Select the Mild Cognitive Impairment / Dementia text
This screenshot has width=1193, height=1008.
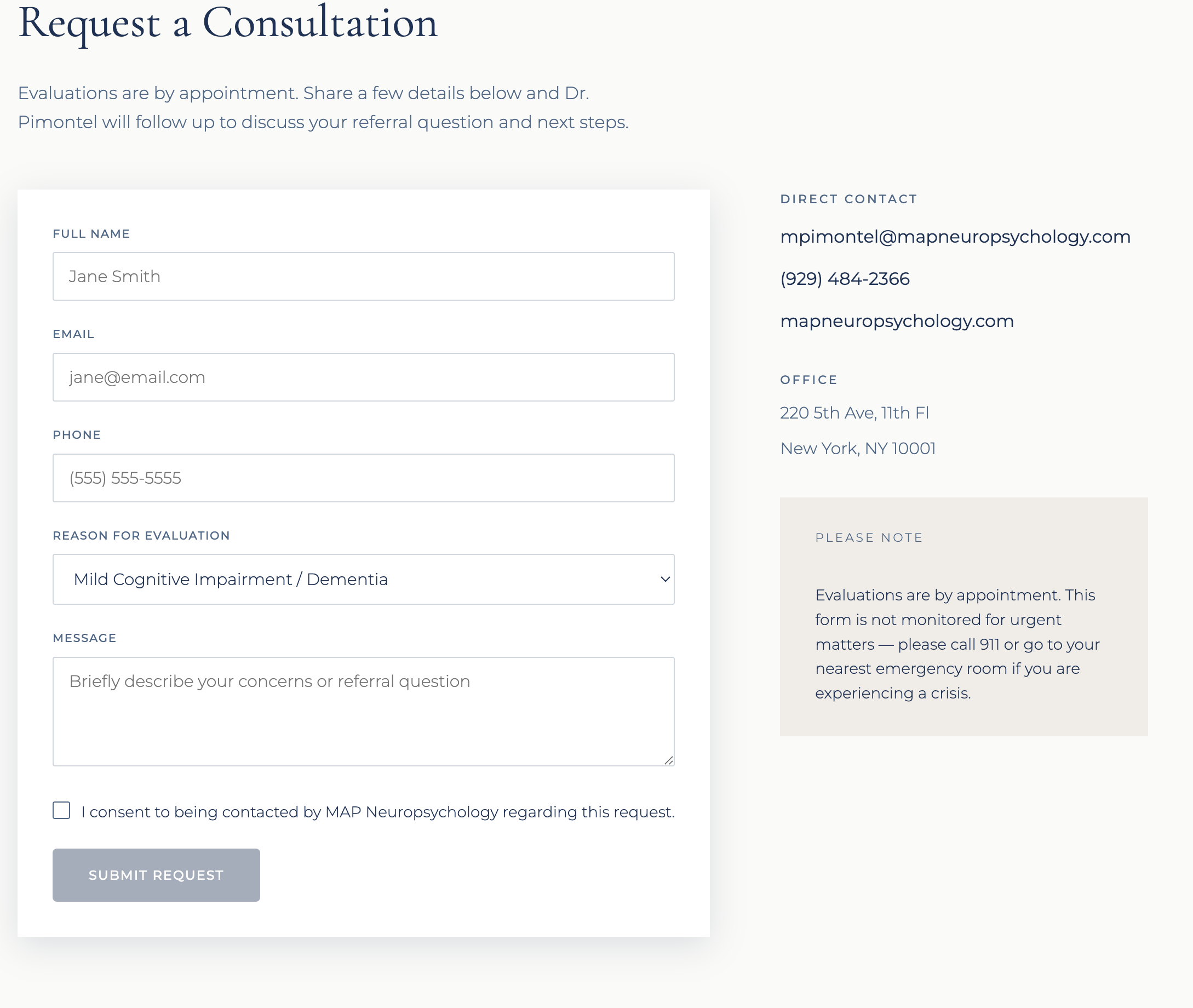231,580
